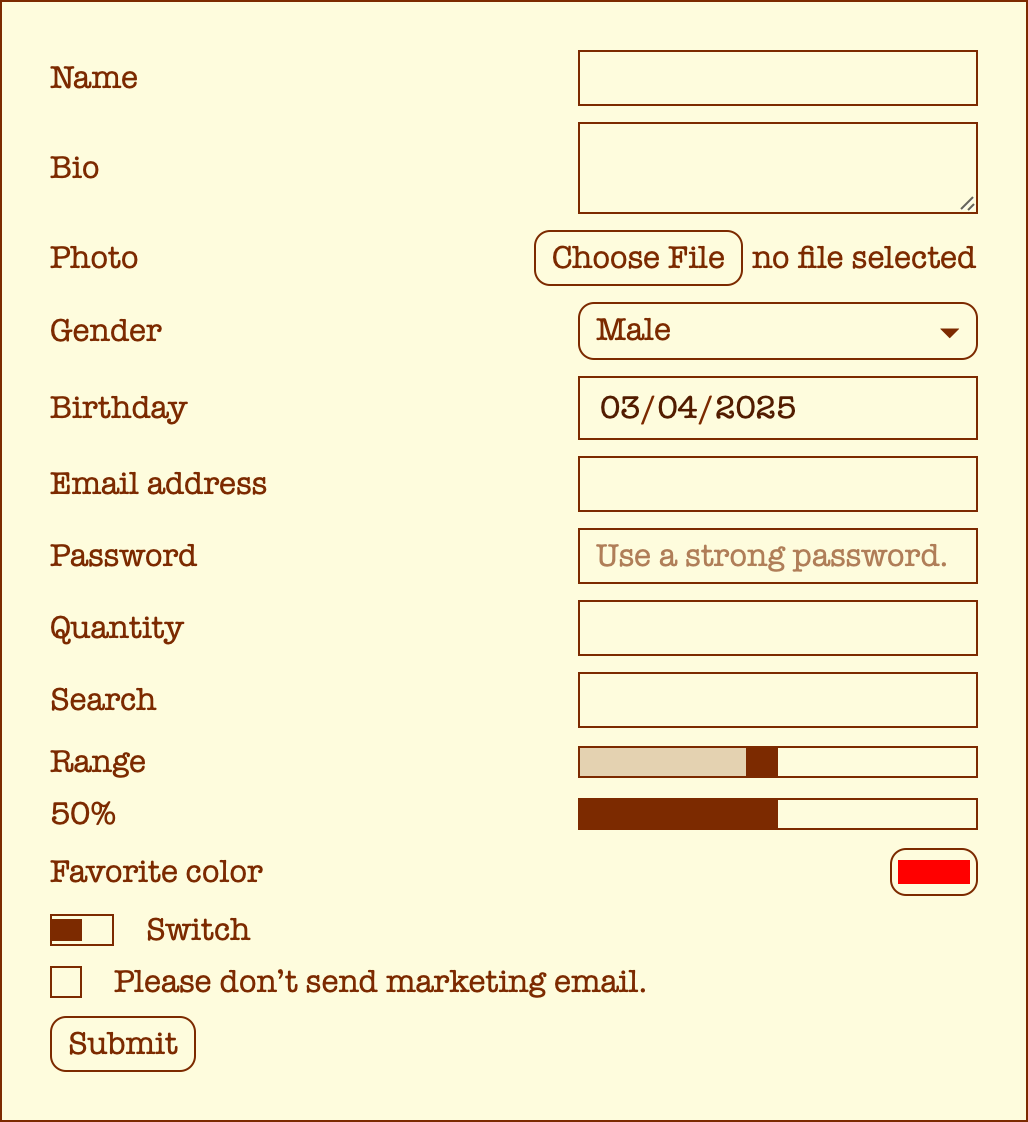The width and height of the screenshot is (1028, 1122).
Task: Click the password field with strong password hint
Action: [777, 556]
